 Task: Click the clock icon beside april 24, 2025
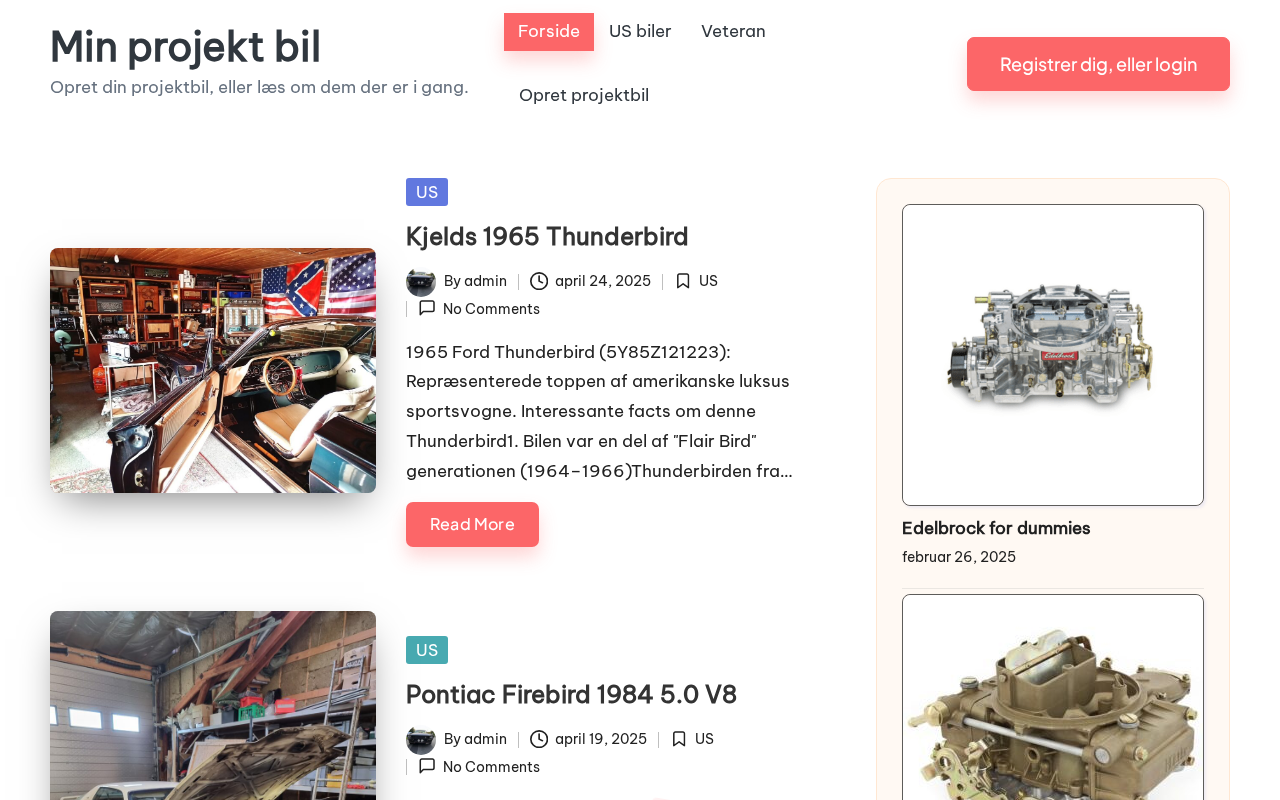(539, 281)
